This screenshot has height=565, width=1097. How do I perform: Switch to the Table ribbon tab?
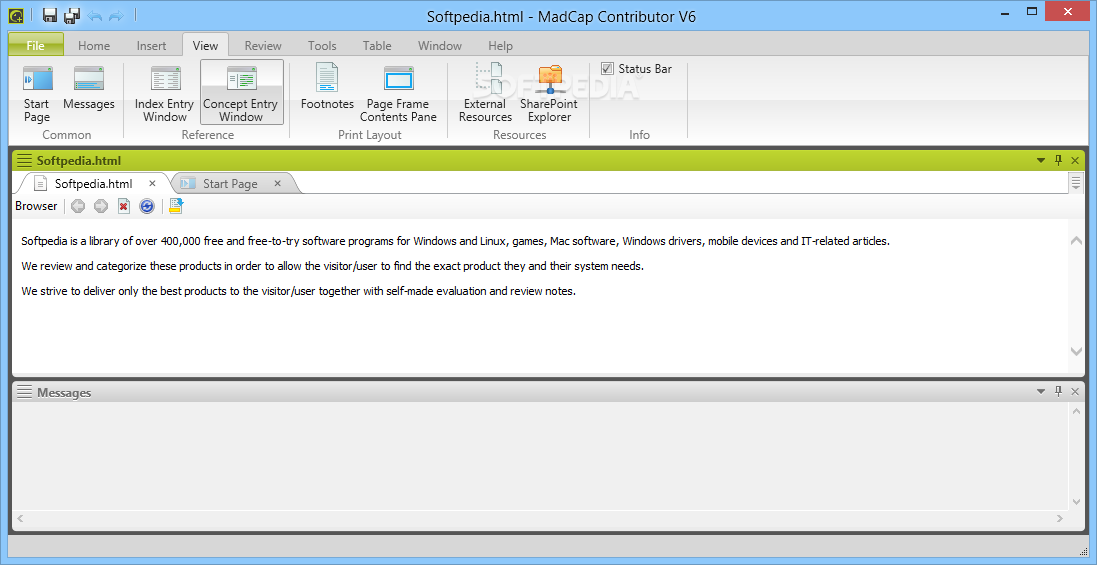[377, 45]
